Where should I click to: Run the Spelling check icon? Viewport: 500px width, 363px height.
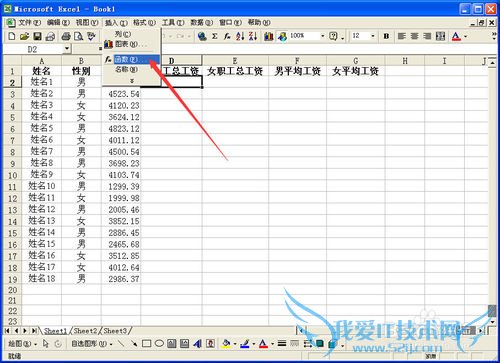point(91,36)
